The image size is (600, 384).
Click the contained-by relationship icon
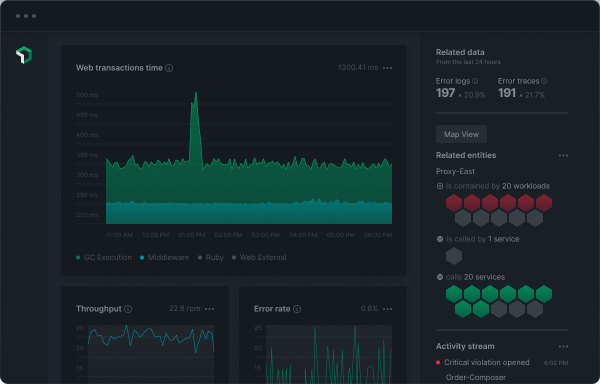tap(440, 186)
